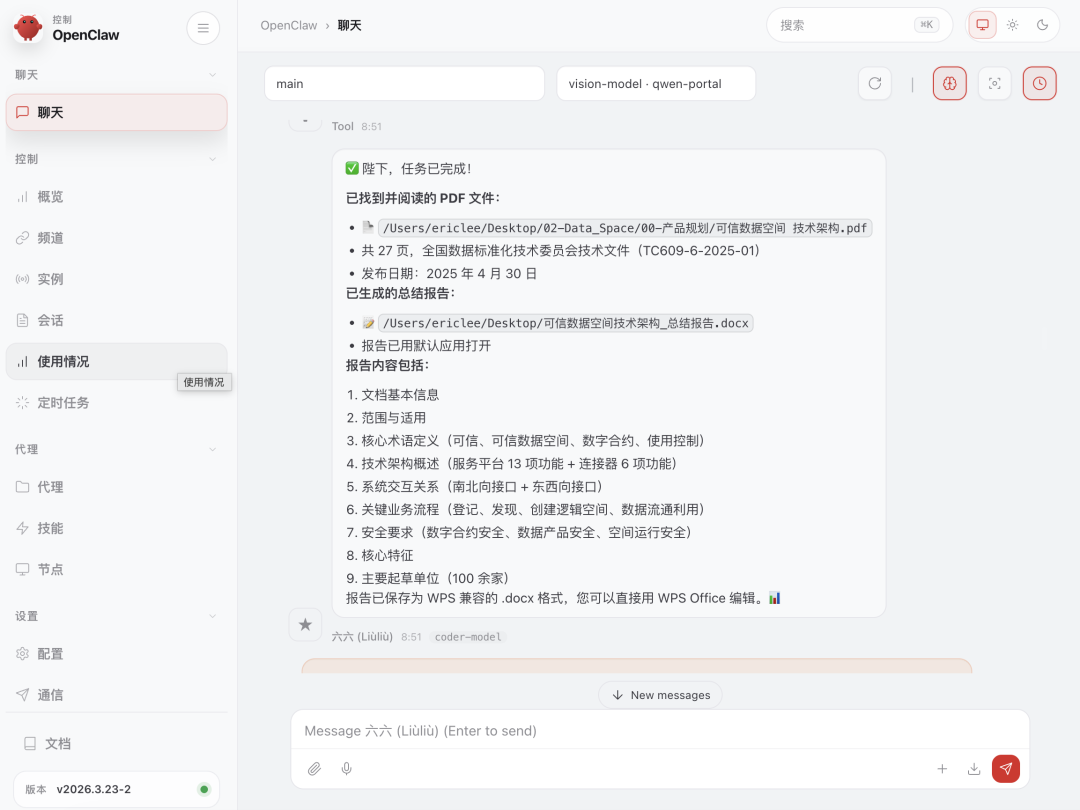Open the 技能 sidebar item
Screen dimensions: 1080x810
[x=50, y=528]
